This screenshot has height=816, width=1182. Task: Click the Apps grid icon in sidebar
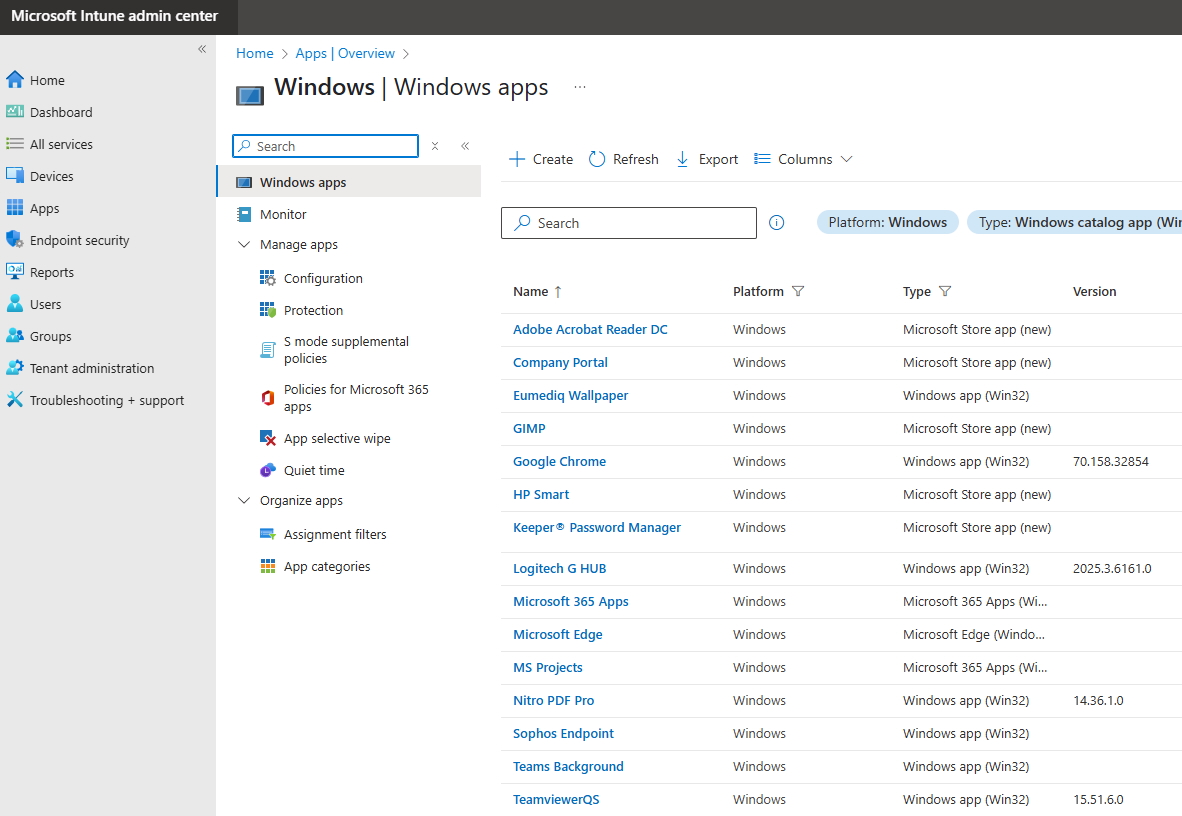click(x=14, y=207)
